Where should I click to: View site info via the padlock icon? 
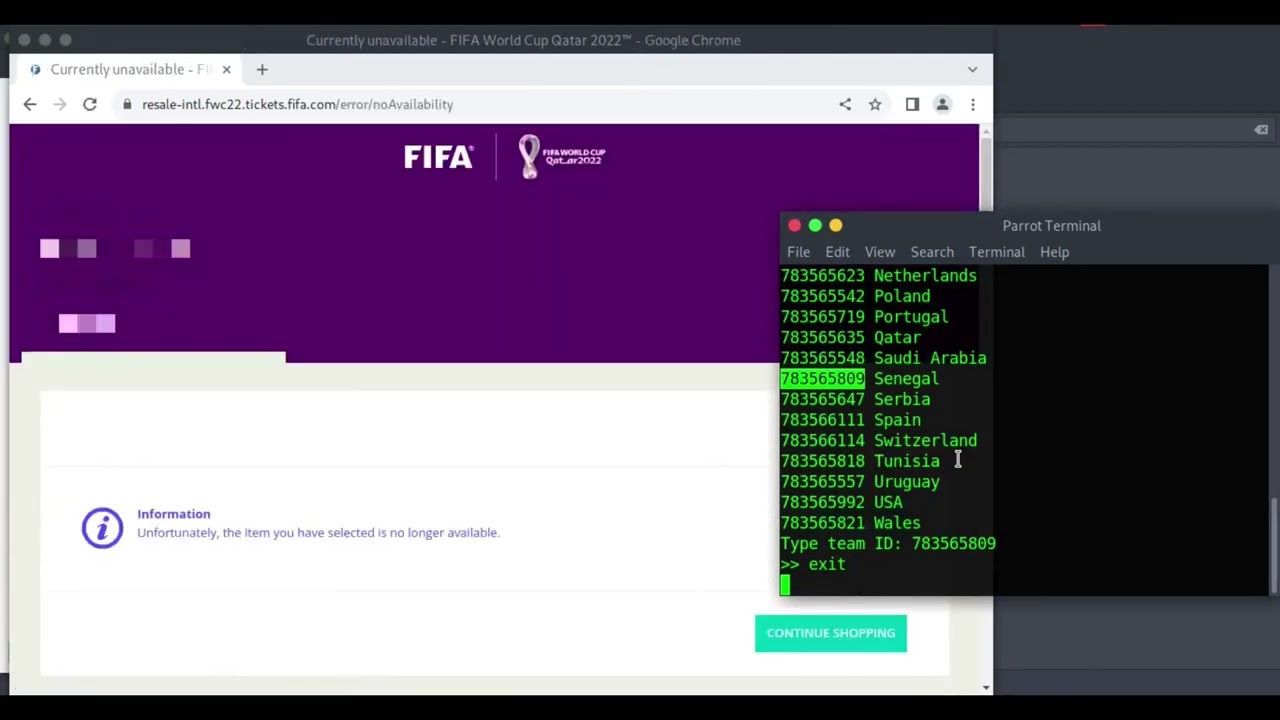pyautogui.click(x=127, y=104)
